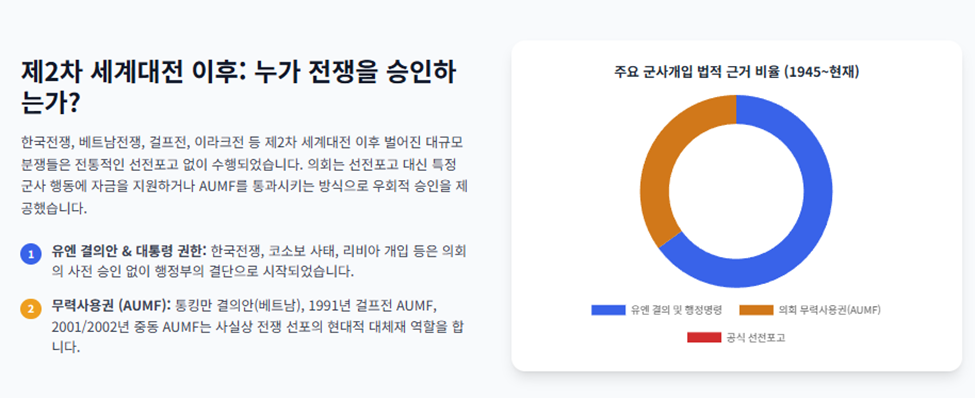This screenshot has width=975, height=398.
Task: Click the 의회 무력사용권(AUMF) legend label
Action: click(x=829, y=310)
